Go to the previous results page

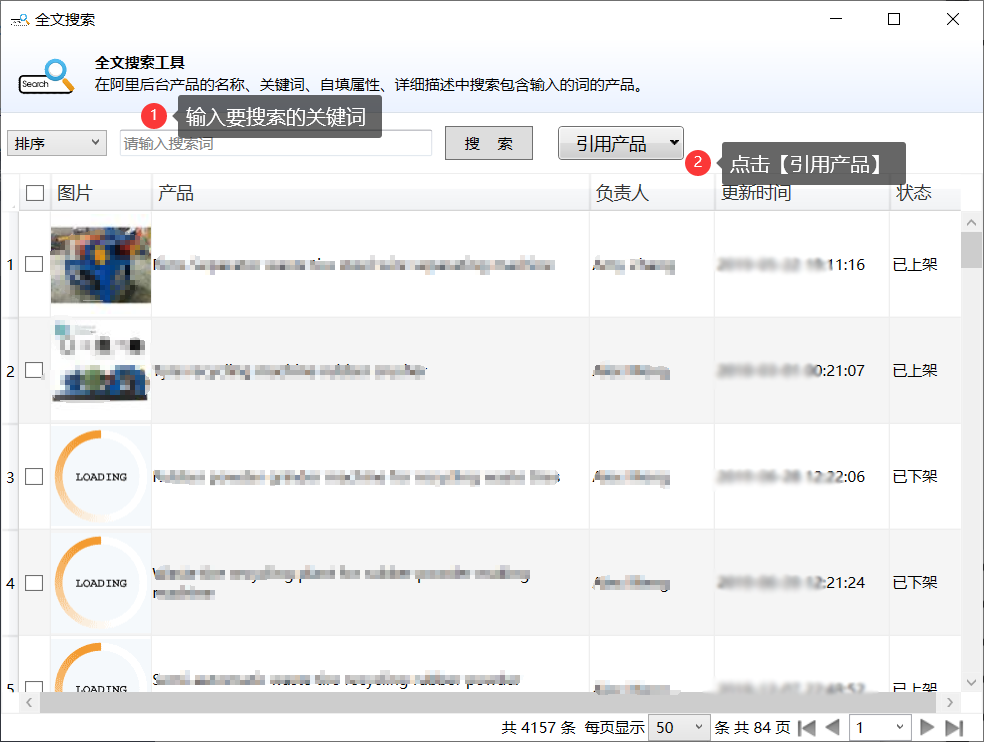click(833, 728)
